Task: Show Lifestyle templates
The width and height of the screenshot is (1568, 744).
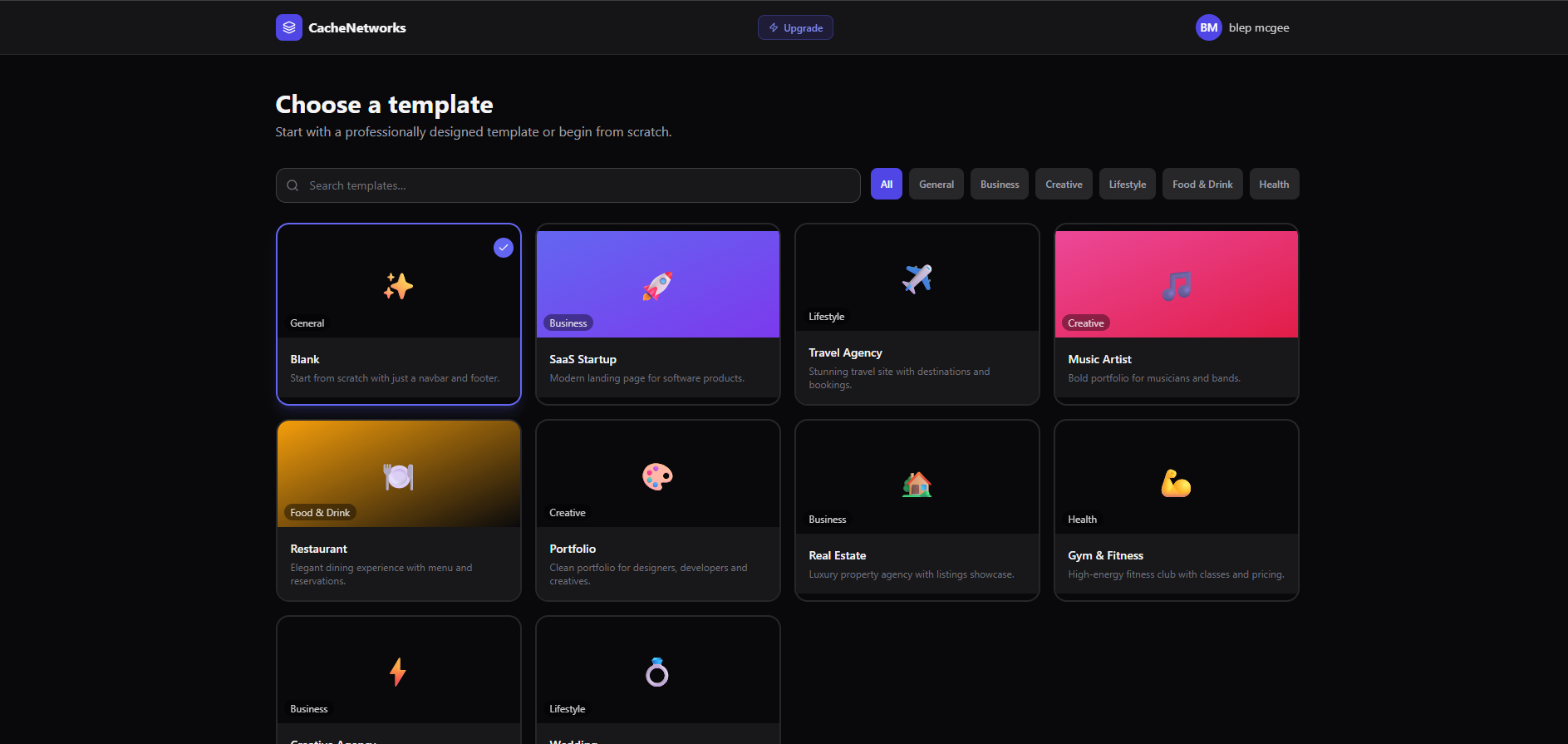Action: point(1128,185)
